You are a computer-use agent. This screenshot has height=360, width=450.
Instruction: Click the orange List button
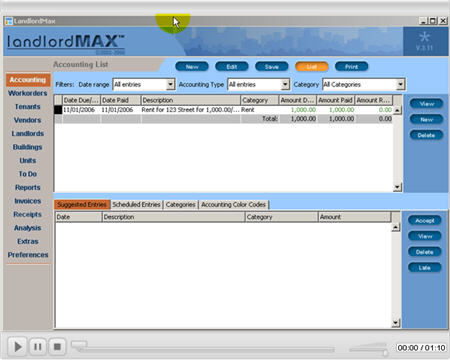point(312,67)
